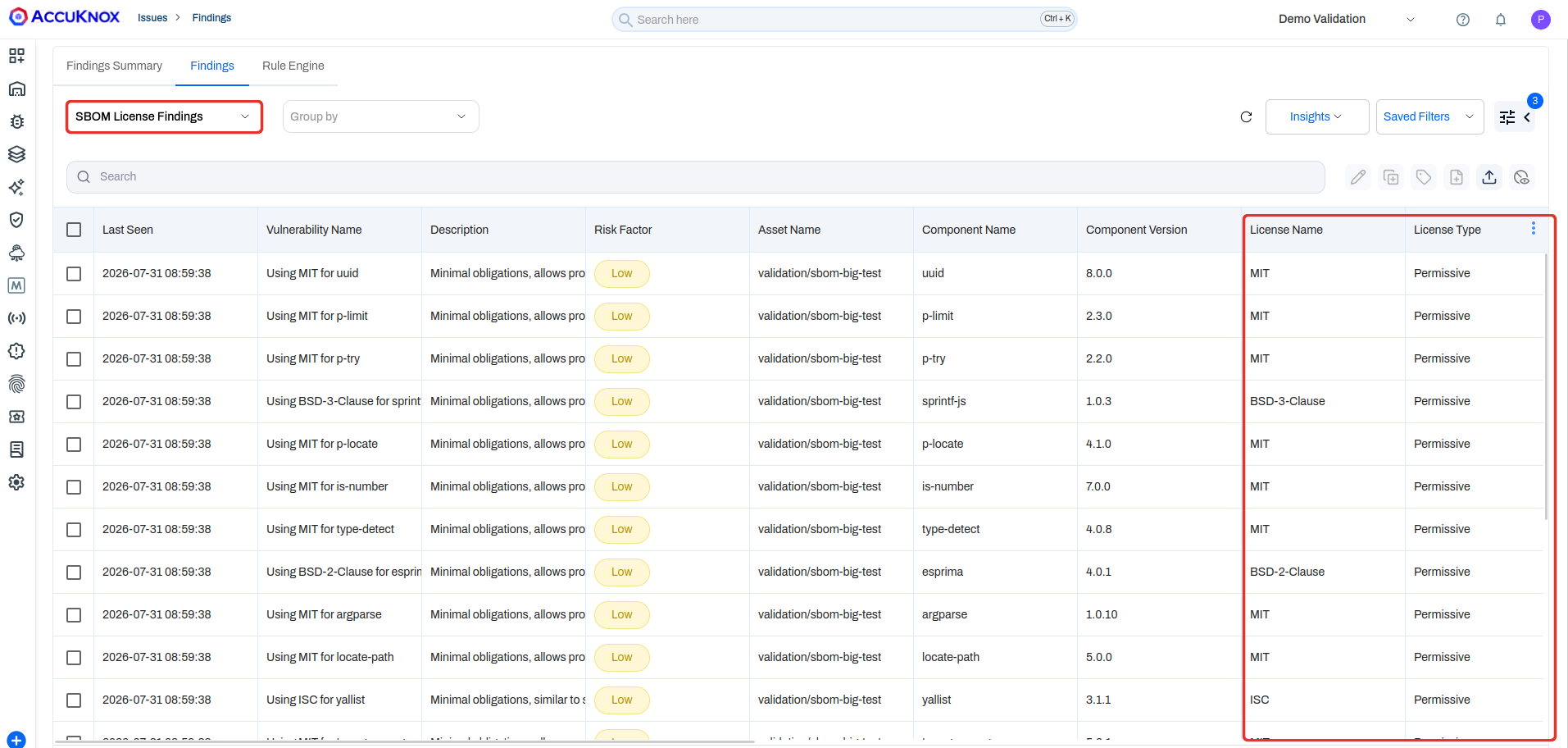Check the row for type-detect component

pos(74,530)
